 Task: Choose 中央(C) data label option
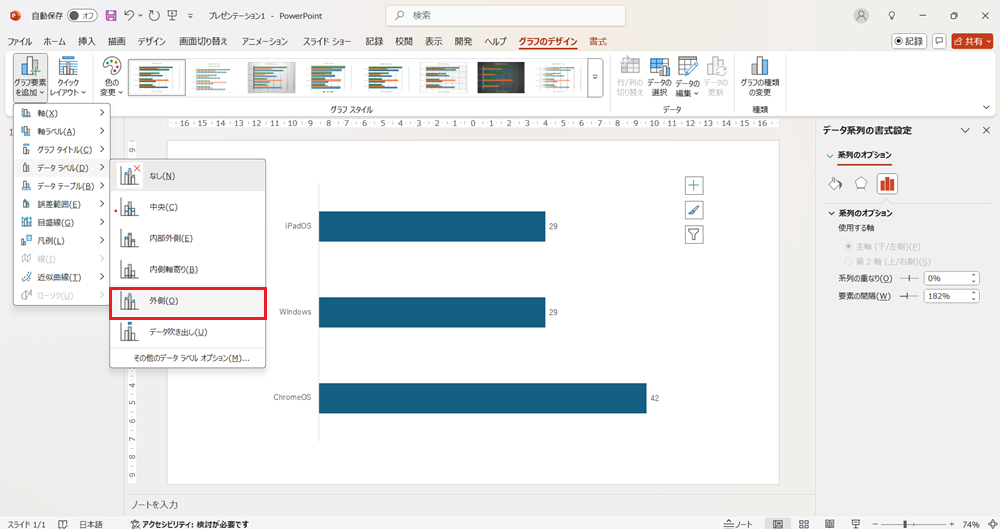(x=188, y=207)
